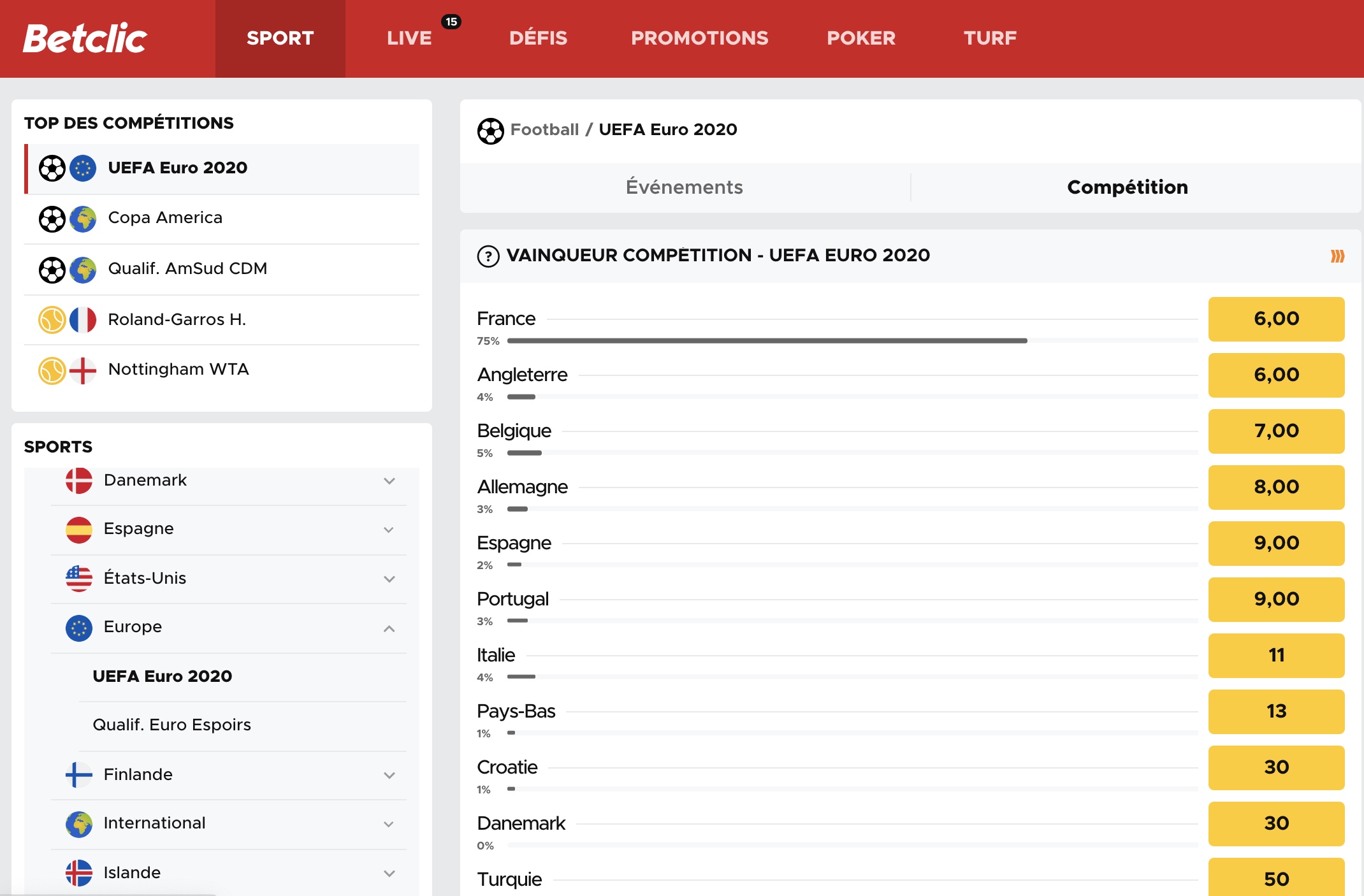This screenshot has height=896, width=1364.
Task: Select Turquie odds 50
Action: click(x=1276, y=877)
